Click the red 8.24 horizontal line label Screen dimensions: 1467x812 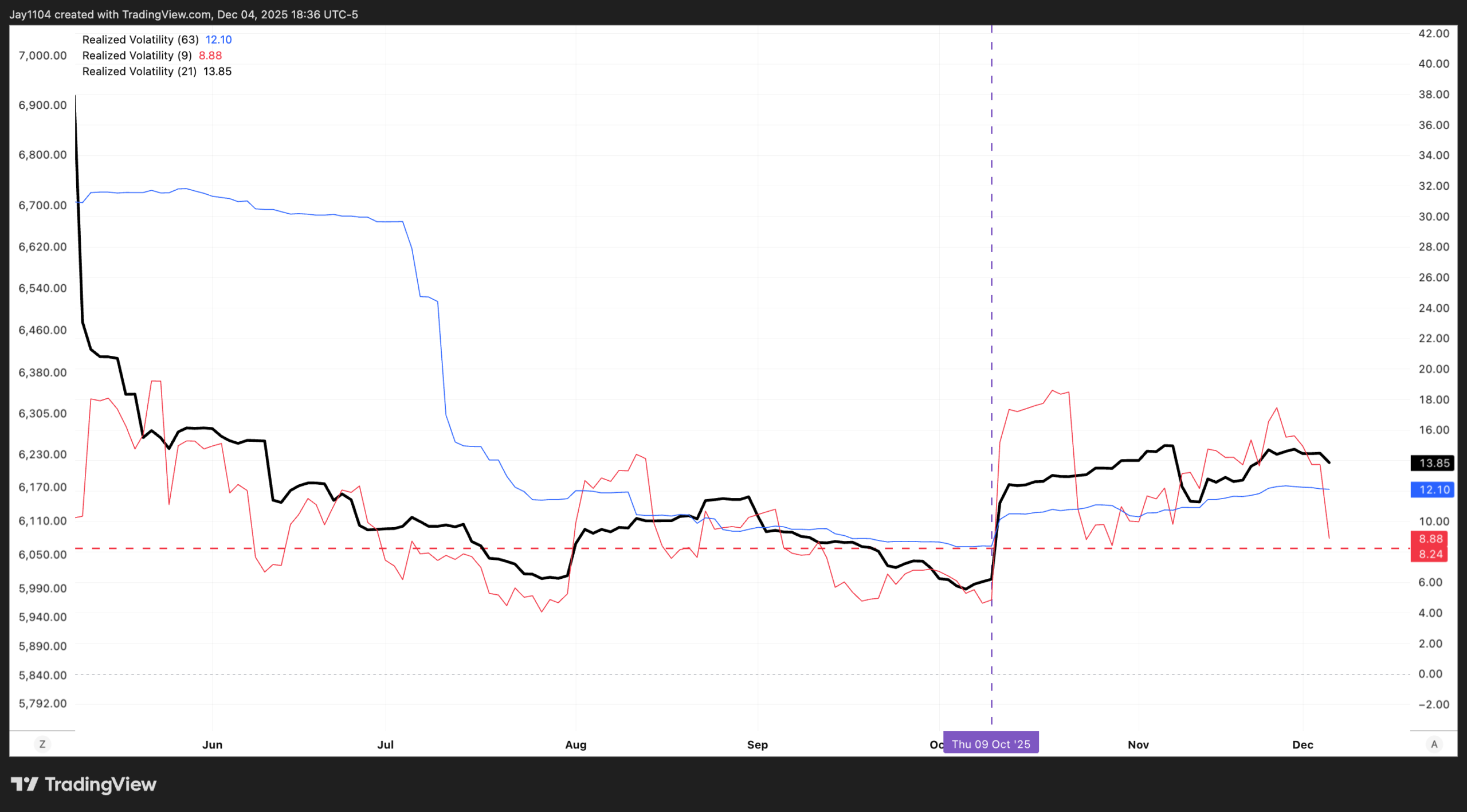(x=1429, y=554)
